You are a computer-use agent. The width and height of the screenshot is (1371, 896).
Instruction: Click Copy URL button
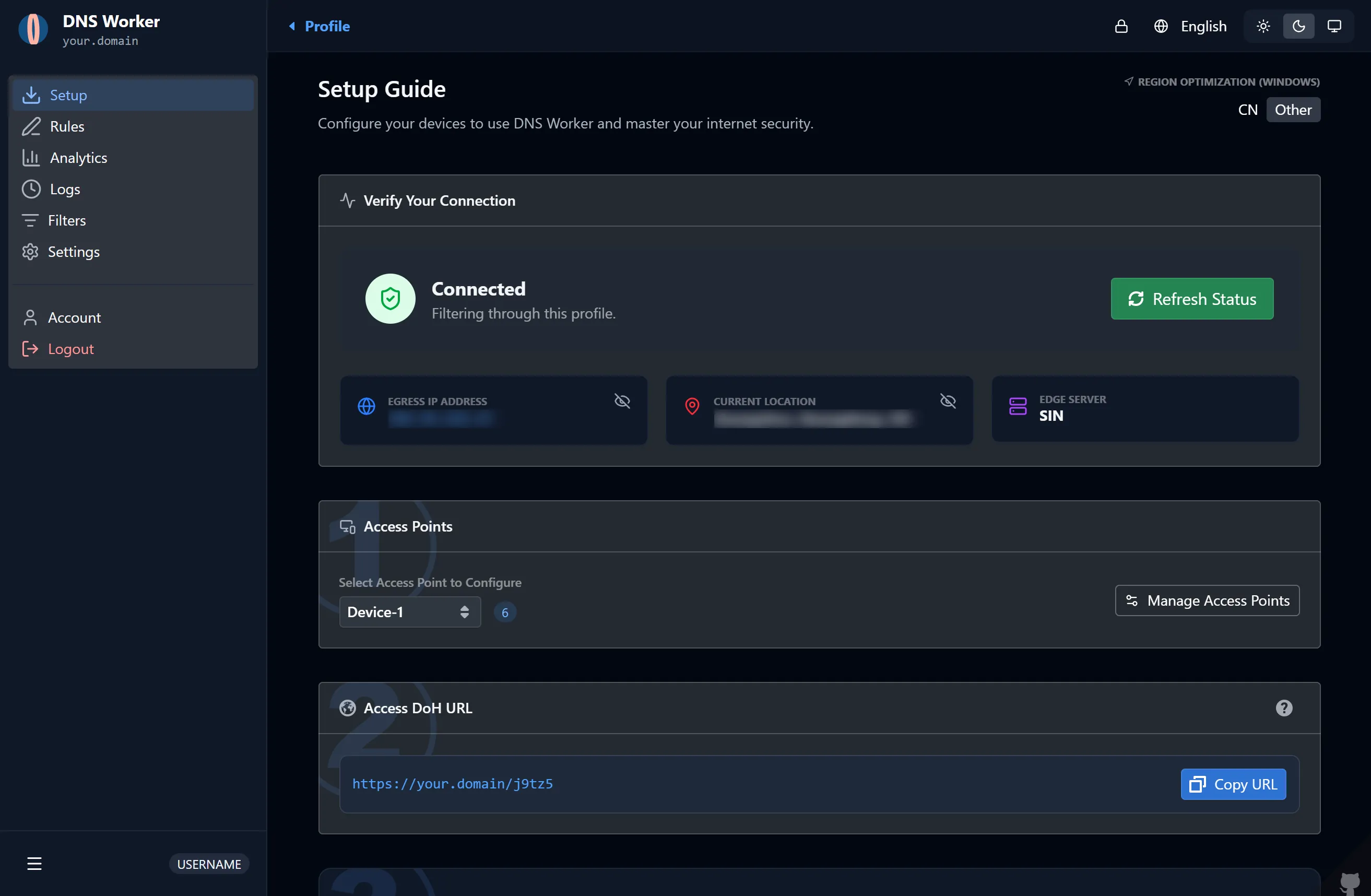pyautogui.click(x=1233, y=784)
